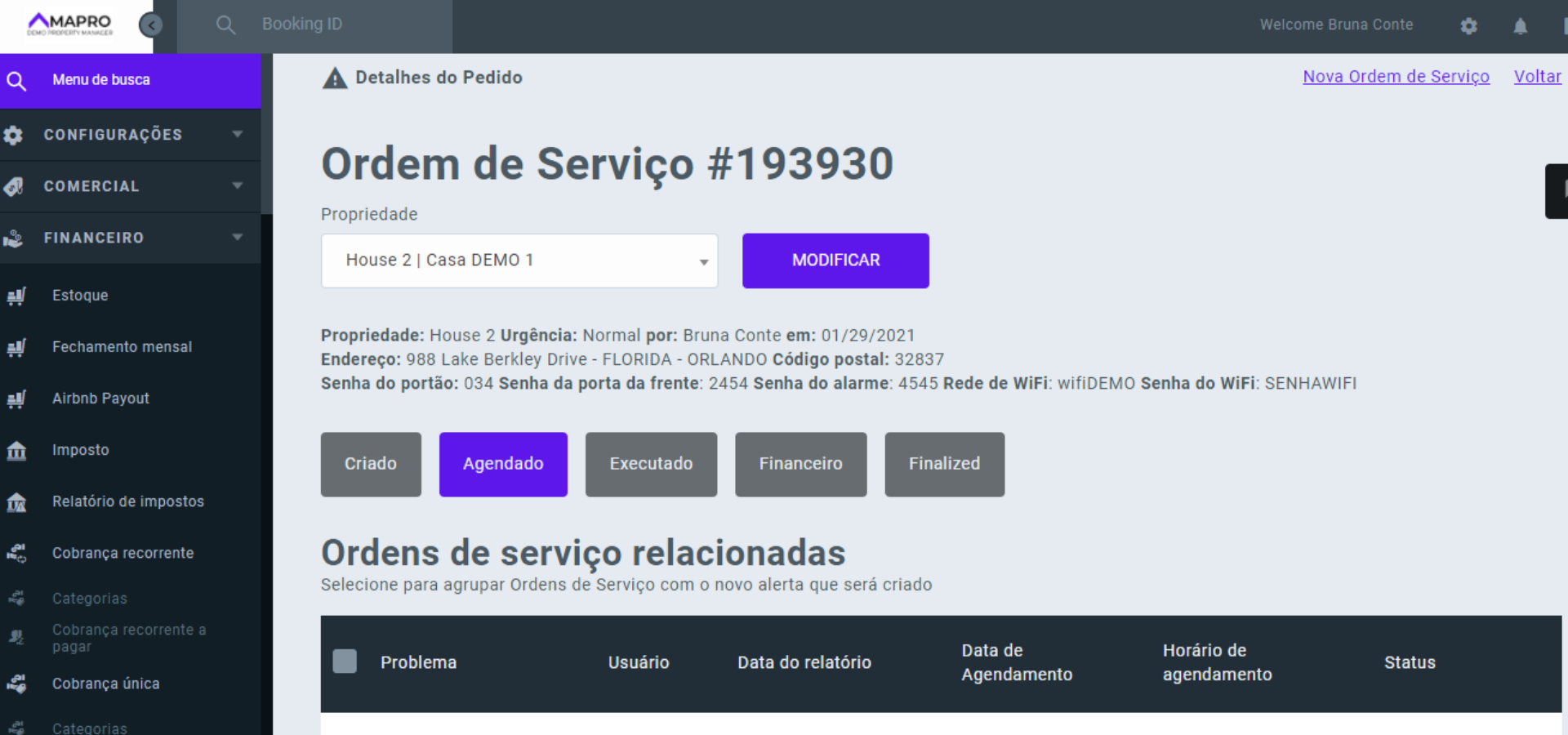Click the Cobrança recorrente icon
Screen dimensions: 1568x735
coord(16,553)
